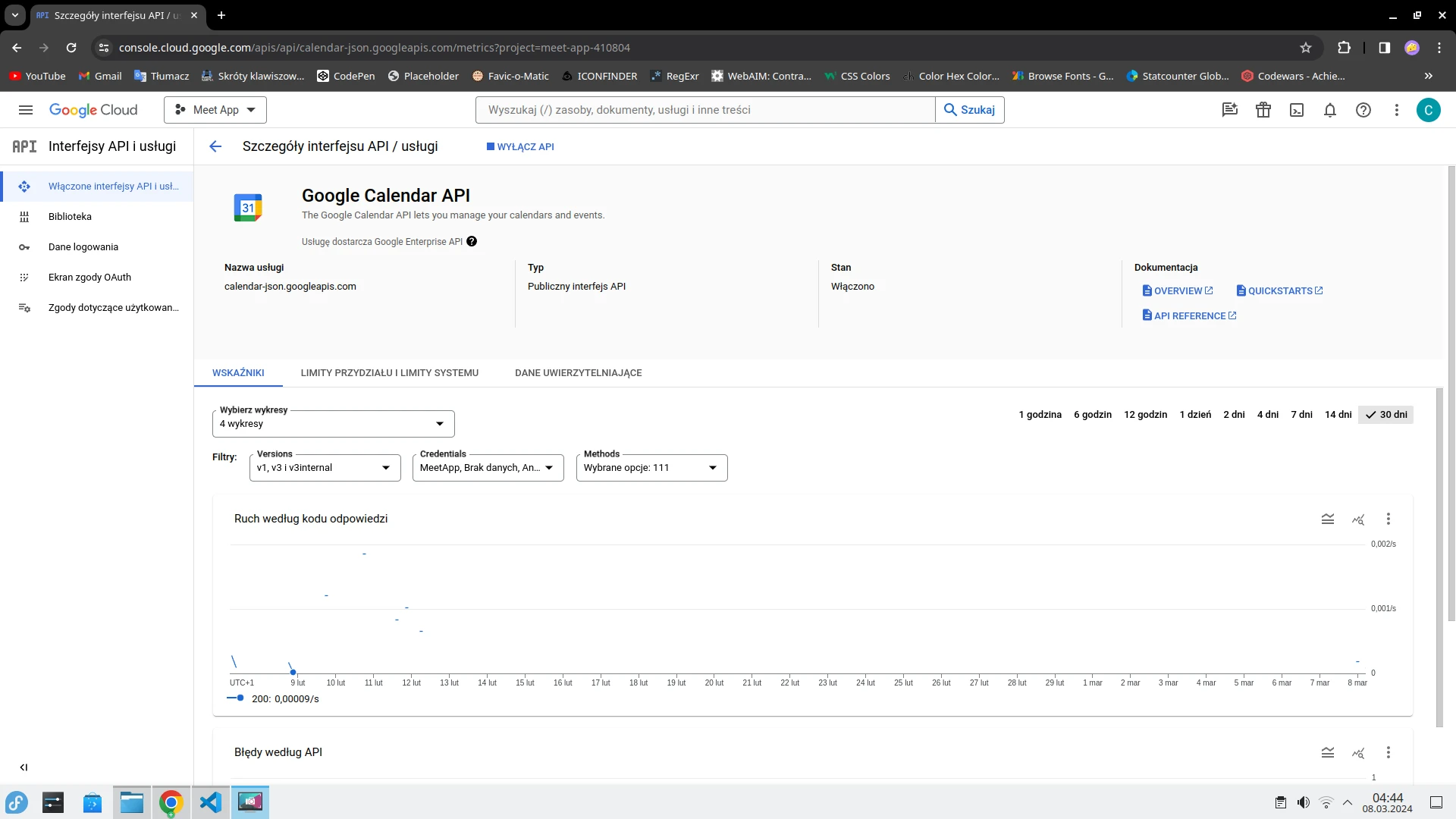Click the Szukaj search button
1456x819 pixels.
[x=970, y=110]
